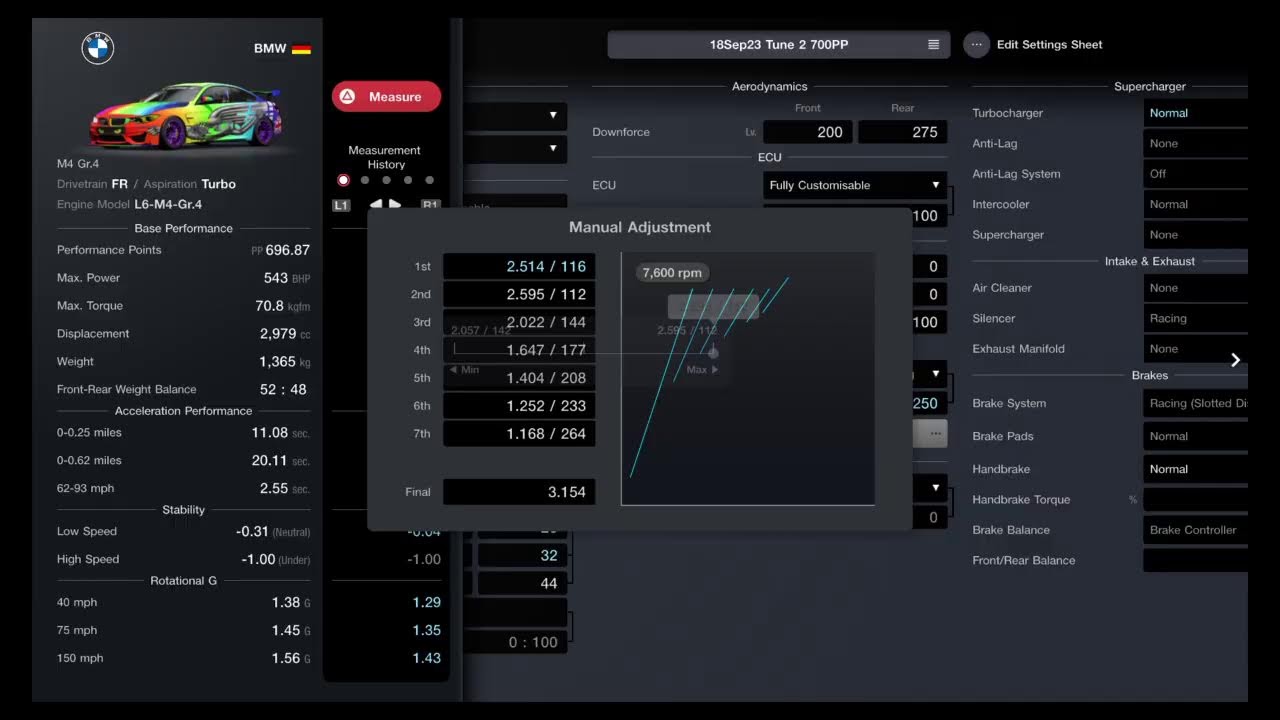Open the Anti-Lag System Off setting

click(x=1196, y=174)
